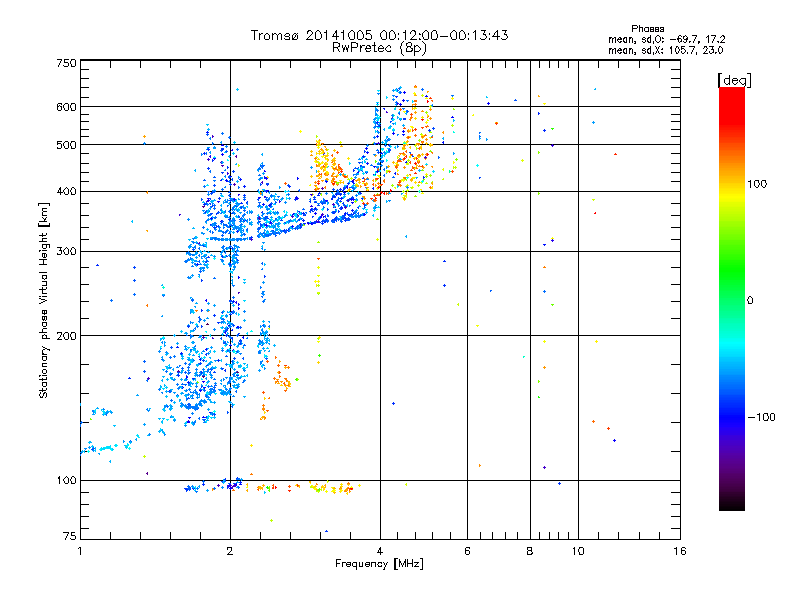Click the x-axis tick label '8'
The height and width of the screenshot is (600, 800).
point(530,551)
